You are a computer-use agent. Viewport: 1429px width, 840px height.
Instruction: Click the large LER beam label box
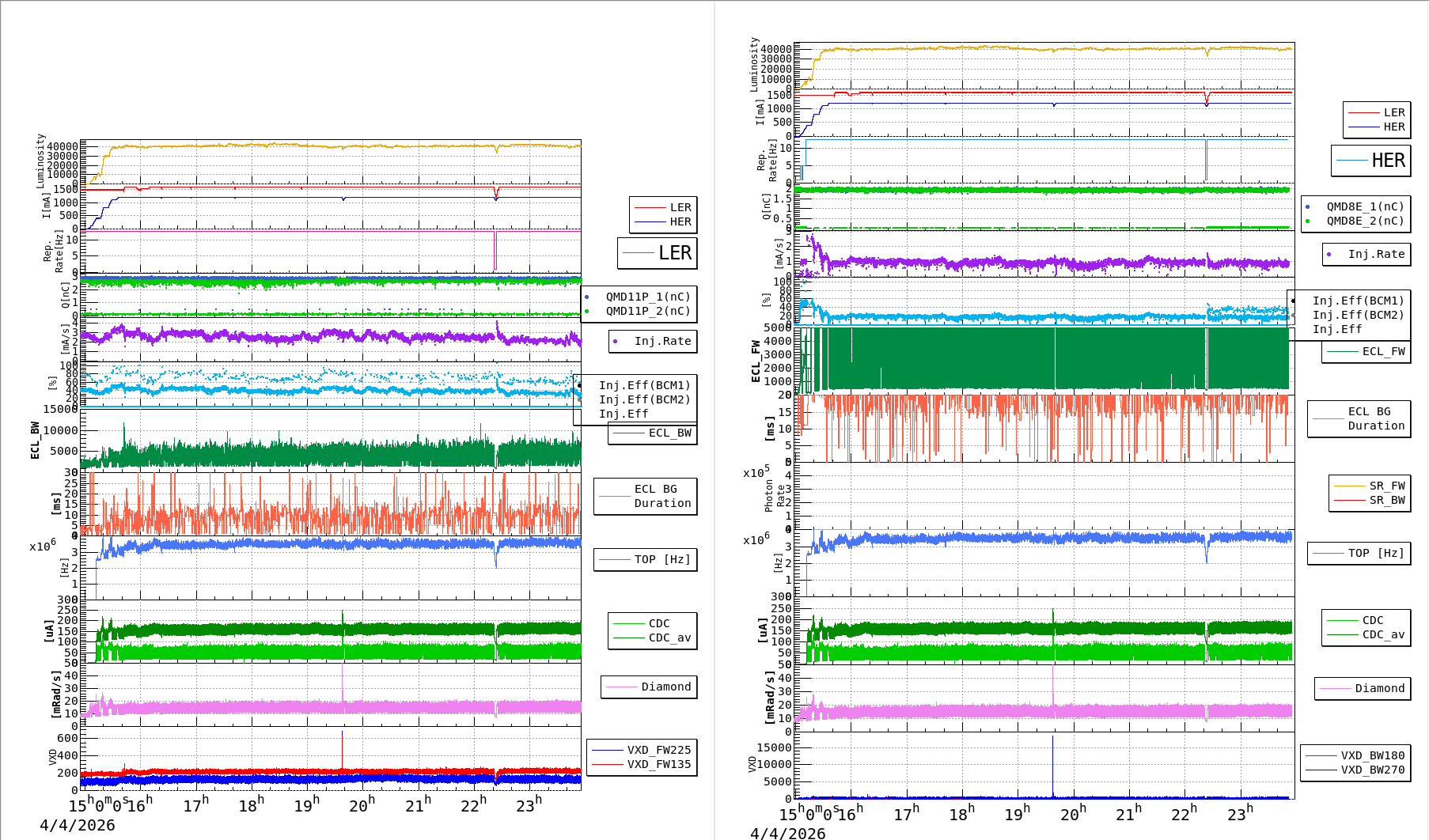[658, 253]
